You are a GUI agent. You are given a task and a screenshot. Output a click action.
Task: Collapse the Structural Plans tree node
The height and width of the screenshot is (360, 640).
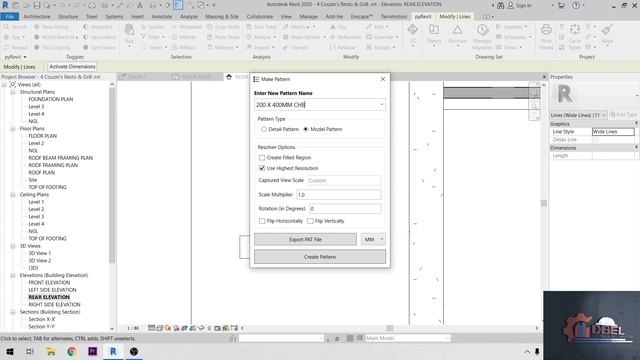(x=13, y=92)
